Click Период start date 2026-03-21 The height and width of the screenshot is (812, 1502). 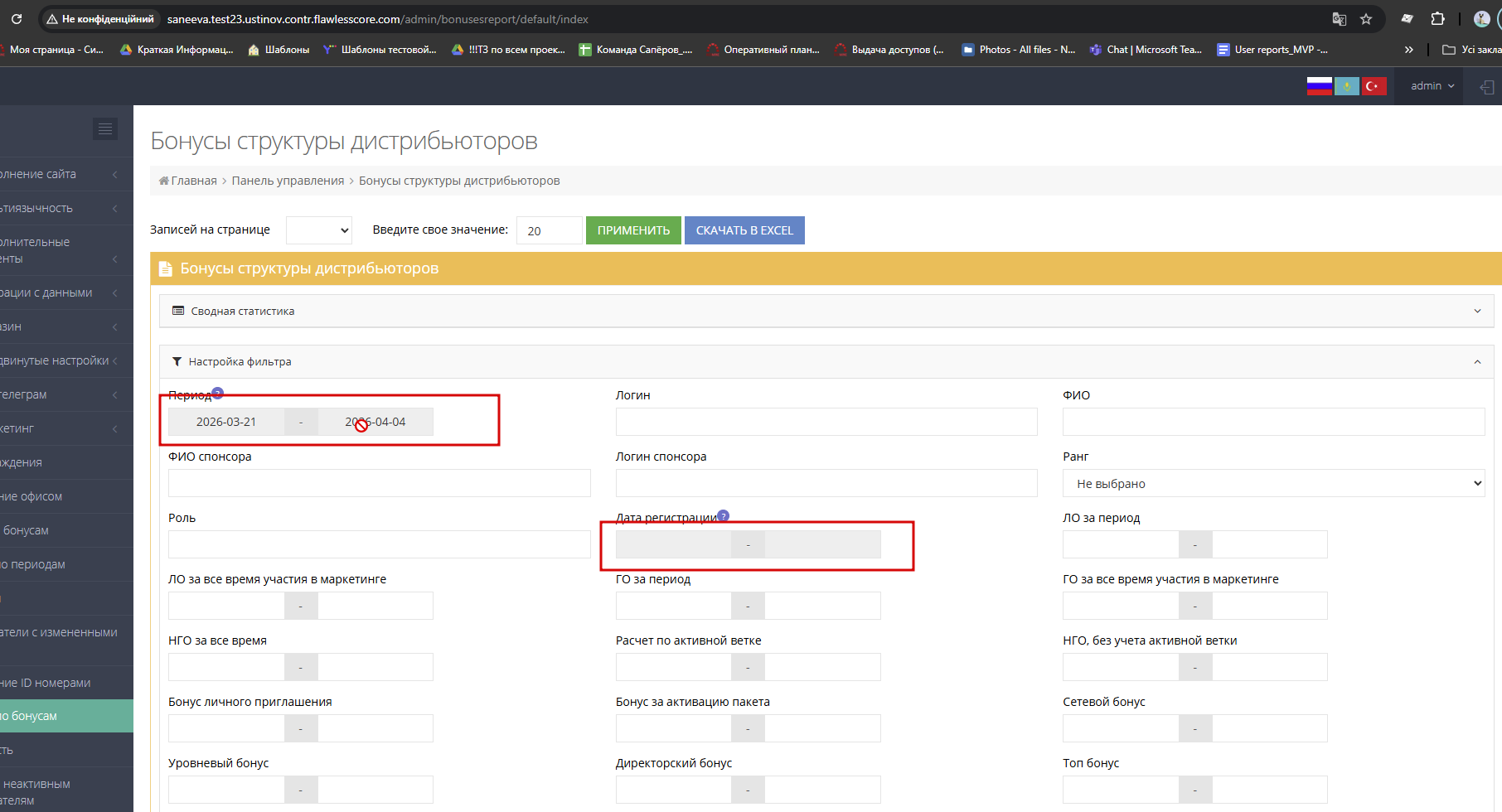point(226,422)
